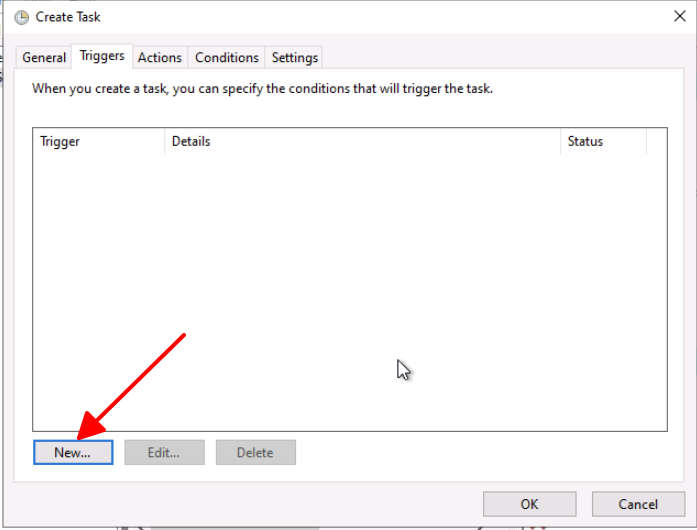Select the Triggers tab
Viewport: 697px width, 530px height.
pos(102,57)
